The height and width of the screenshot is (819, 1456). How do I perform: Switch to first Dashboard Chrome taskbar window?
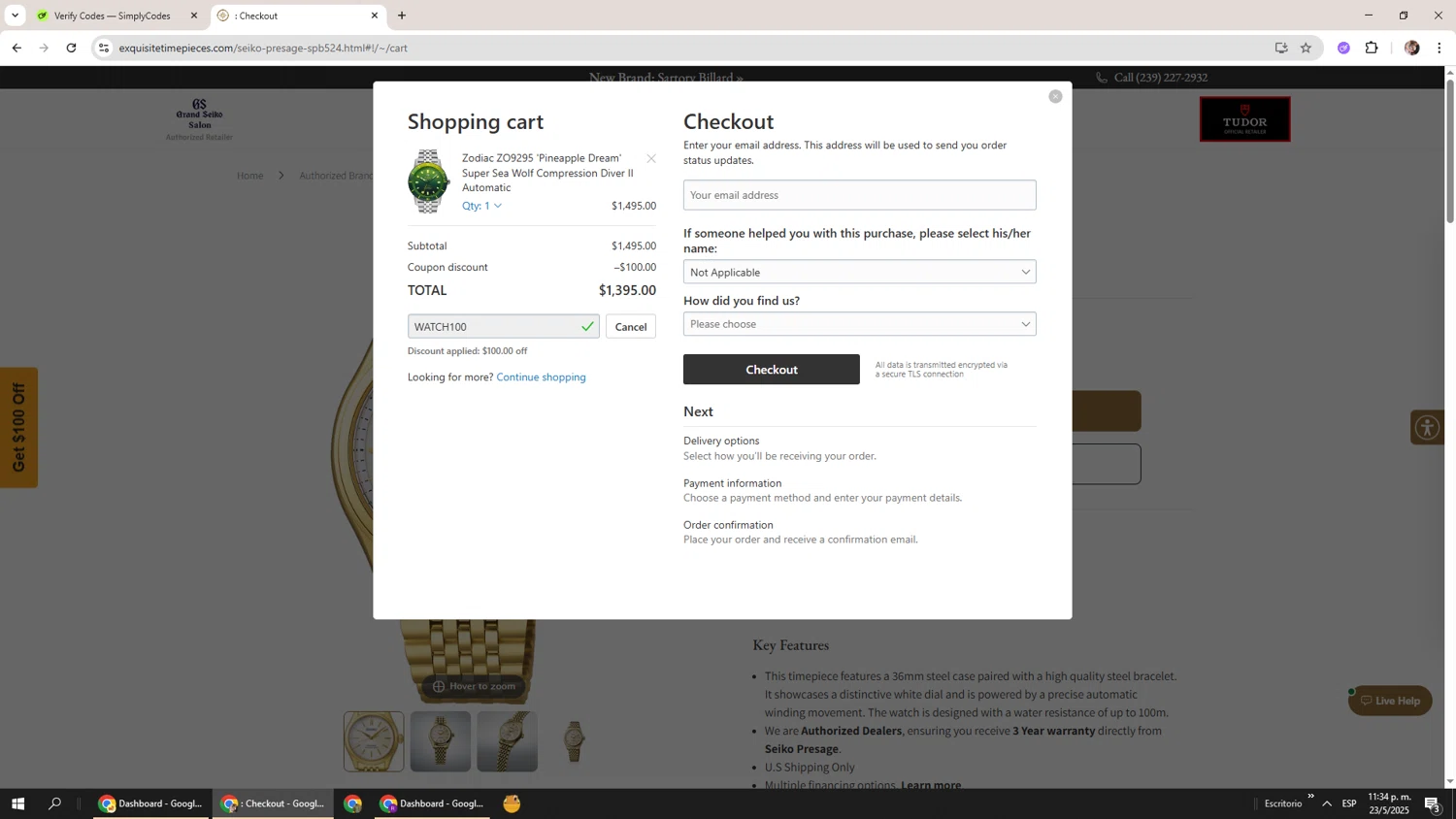click(x=151, y=803)
